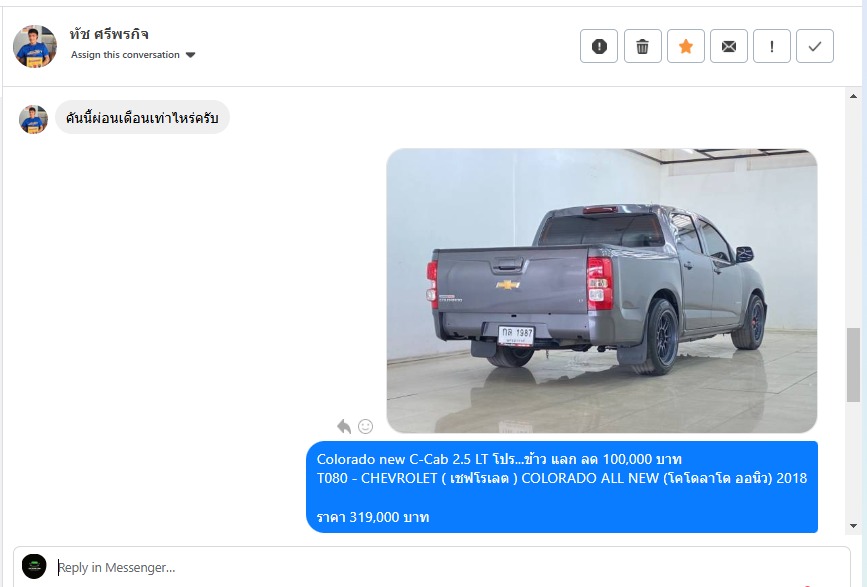Toggle the orange star follow-up icon
This screenshot has width=867, height=587.
pyautogui.click(x=686, y=46)
